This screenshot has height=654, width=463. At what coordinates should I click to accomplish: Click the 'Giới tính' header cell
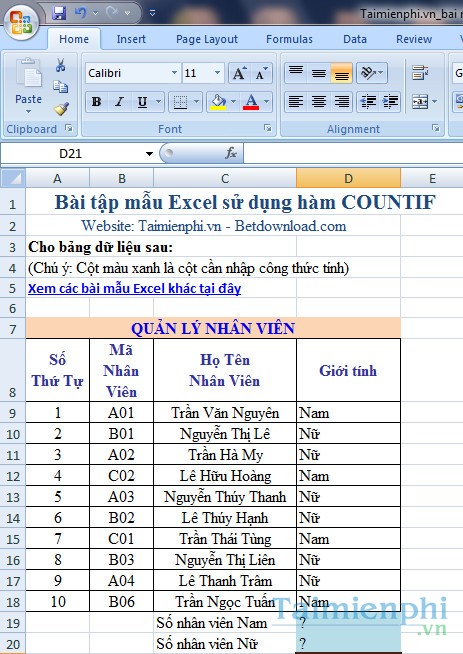(x=348, y=370)
